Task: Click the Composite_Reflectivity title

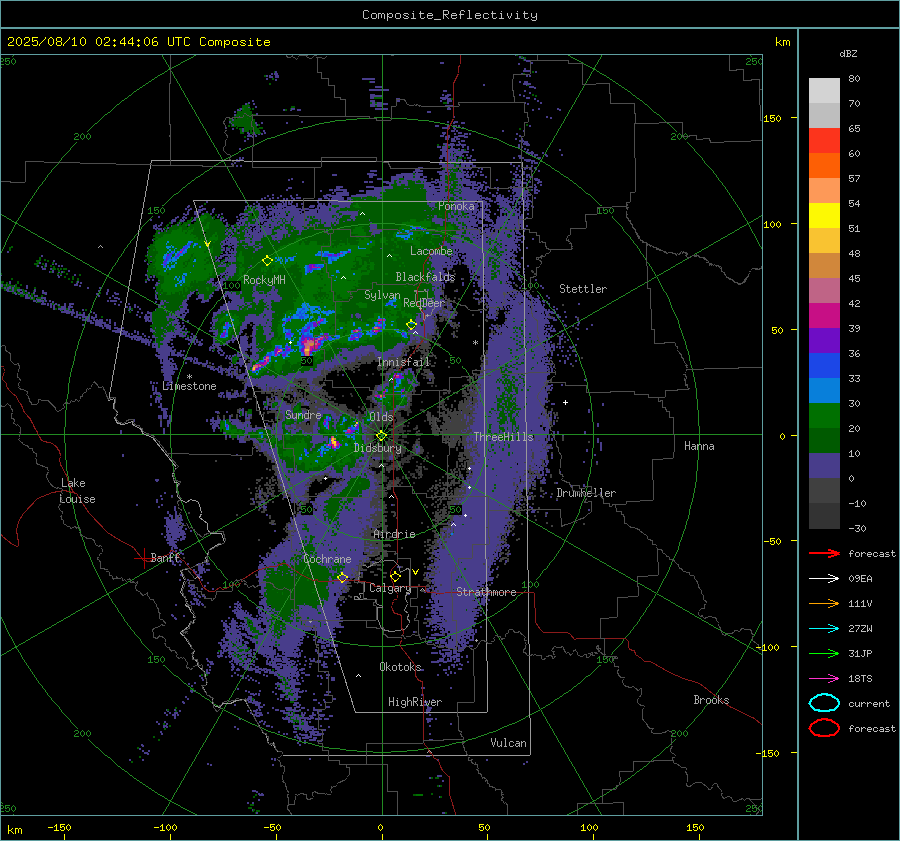Action: click(450, 15)
